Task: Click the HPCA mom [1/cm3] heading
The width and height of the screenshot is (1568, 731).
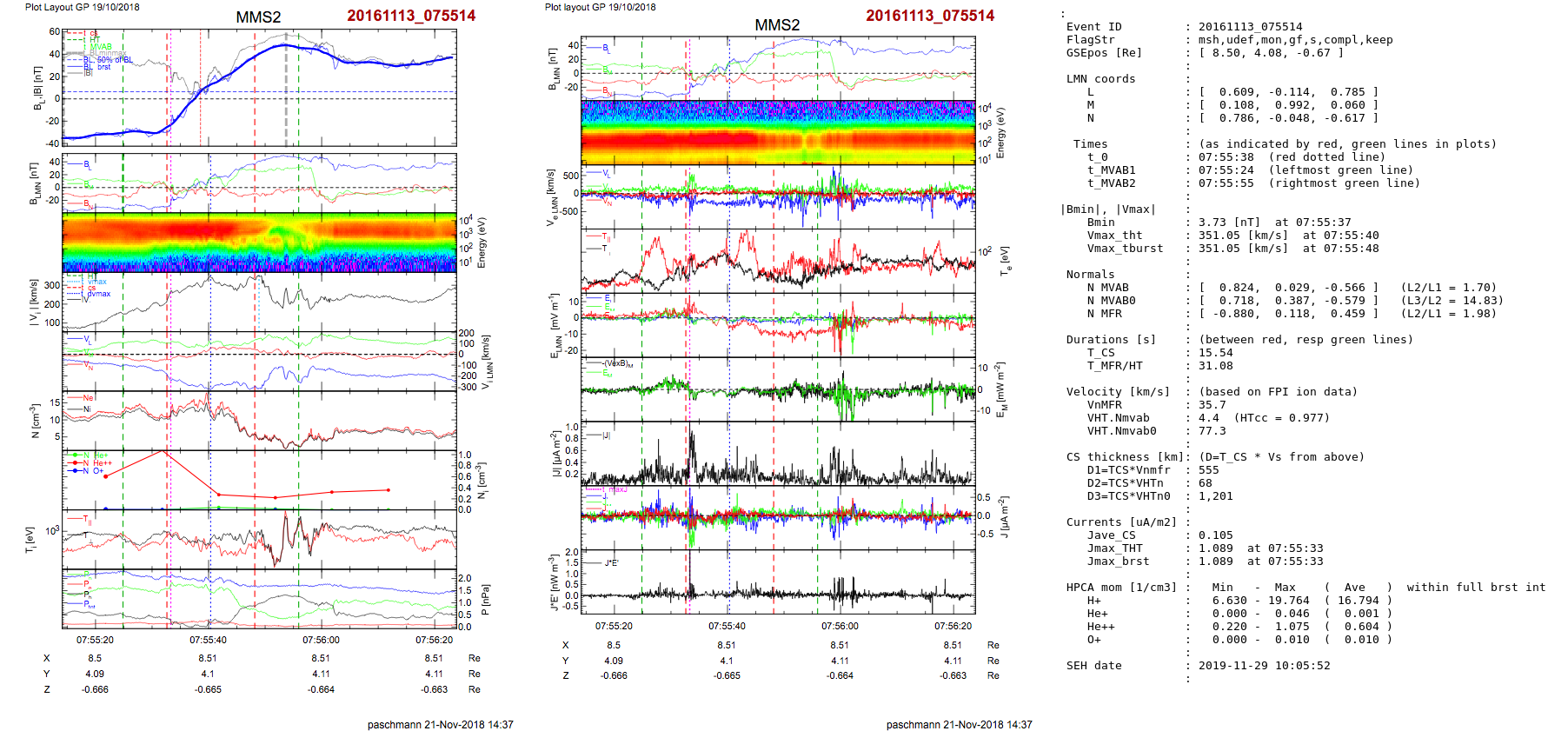Action: point(1121,588)
